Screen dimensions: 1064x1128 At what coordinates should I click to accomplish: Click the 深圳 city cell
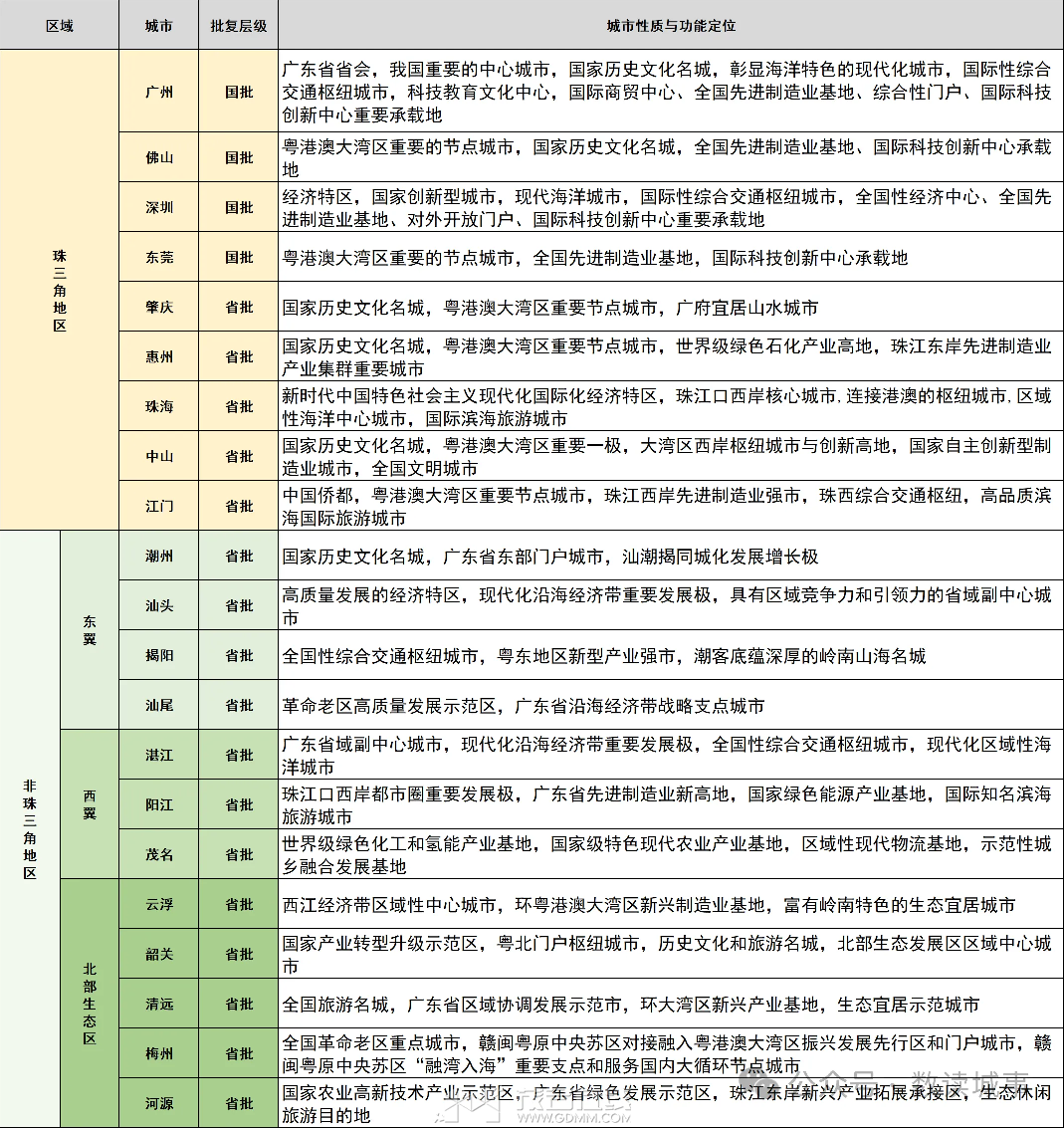pyautogui.click(x=158, y=208)
